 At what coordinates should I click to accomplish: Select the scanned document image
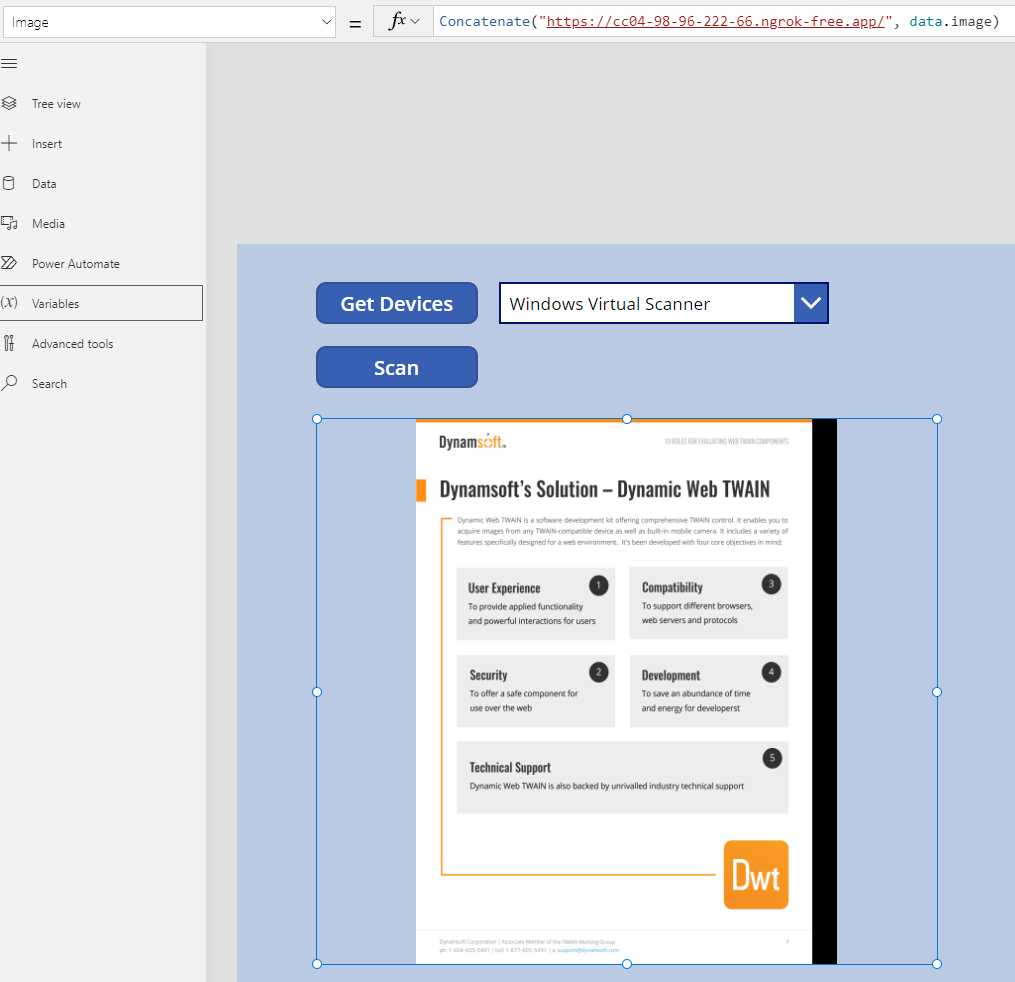pos(614,690)
